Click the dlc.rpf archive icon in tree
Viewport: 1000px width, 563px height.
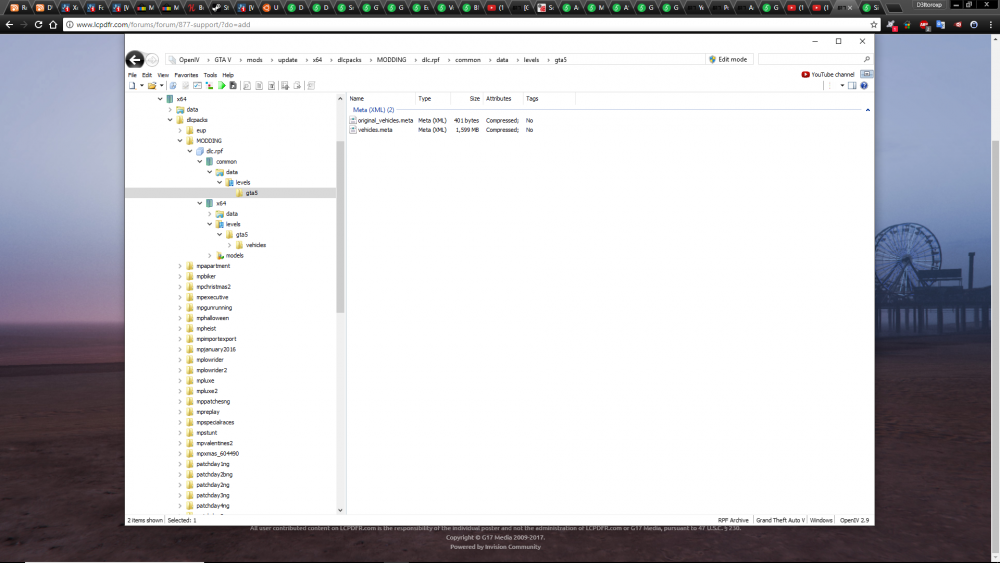tap(200, 151)
